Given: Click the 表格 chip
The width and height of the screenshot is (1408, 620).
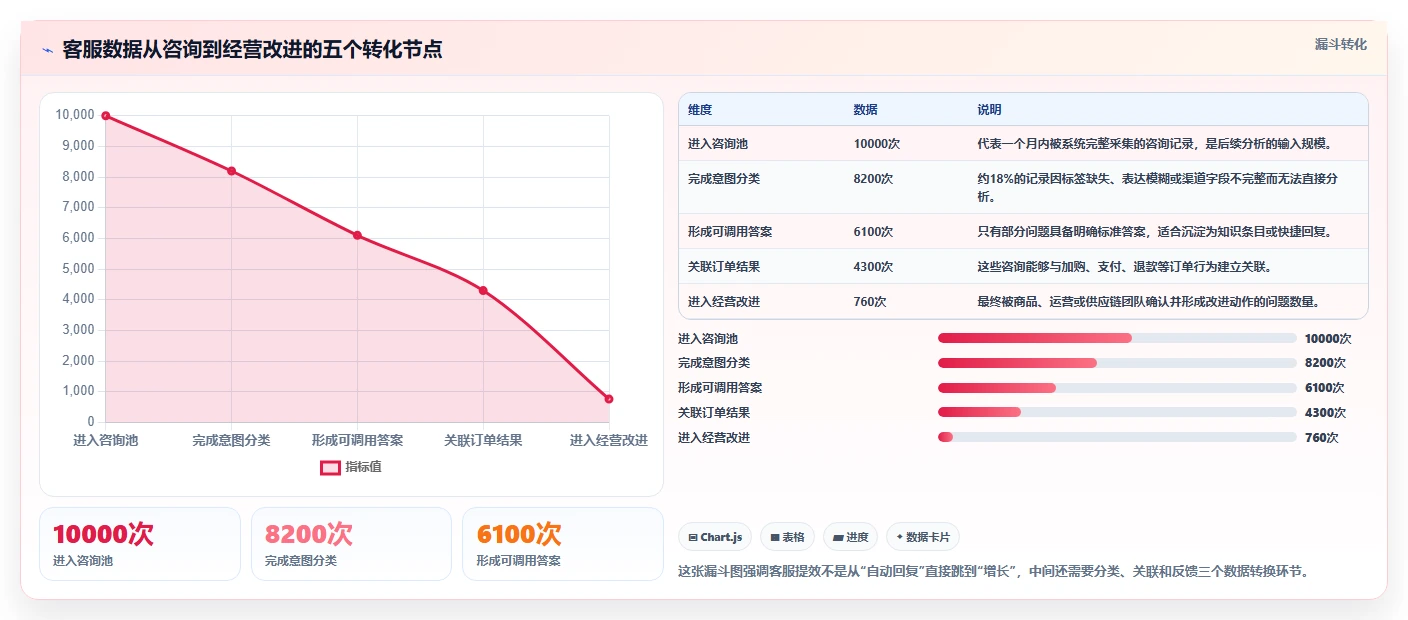Looking at the screenshot, I should point(788,537).
